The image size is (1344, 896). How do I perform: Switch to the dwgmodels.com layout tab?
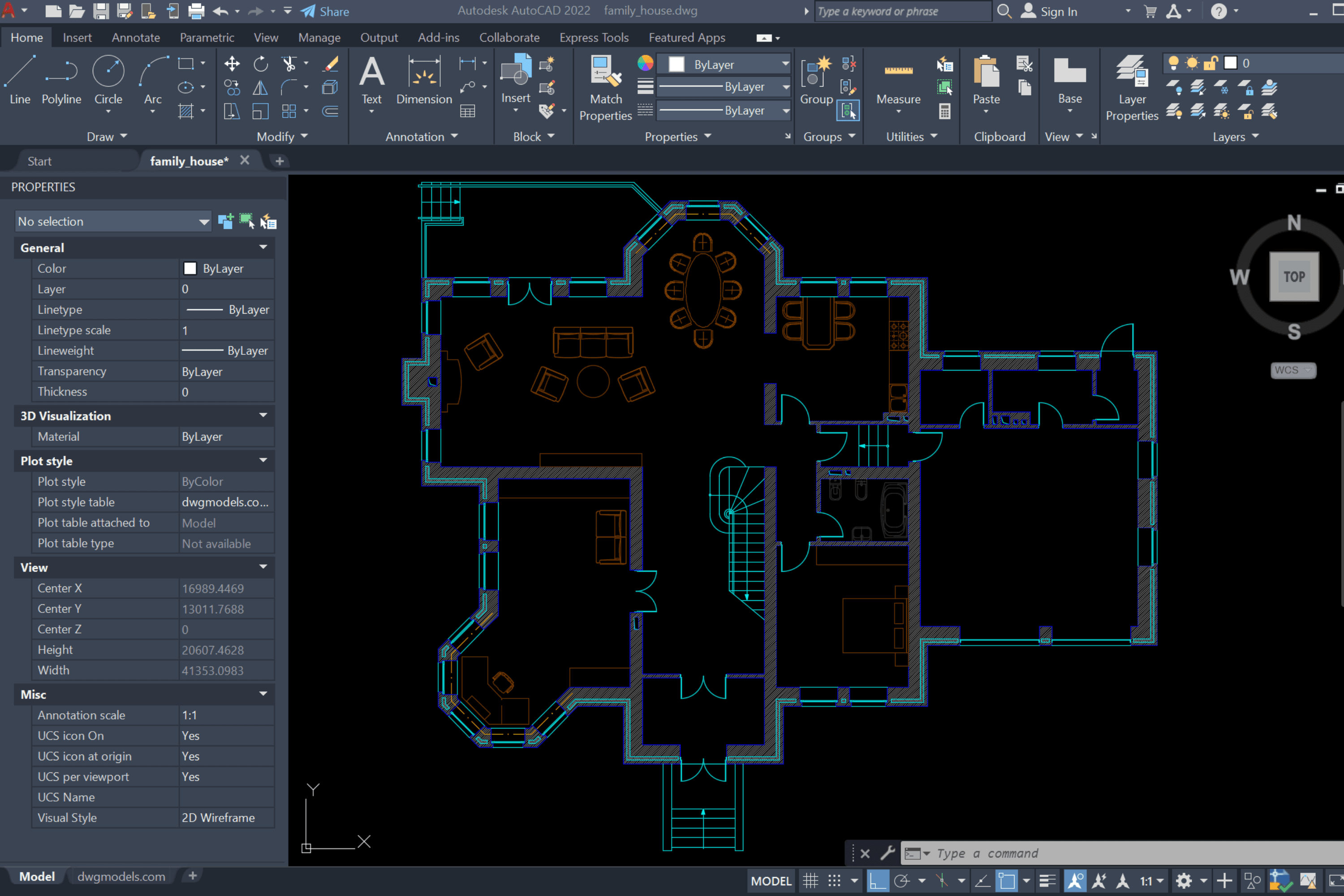coord(121,876)
